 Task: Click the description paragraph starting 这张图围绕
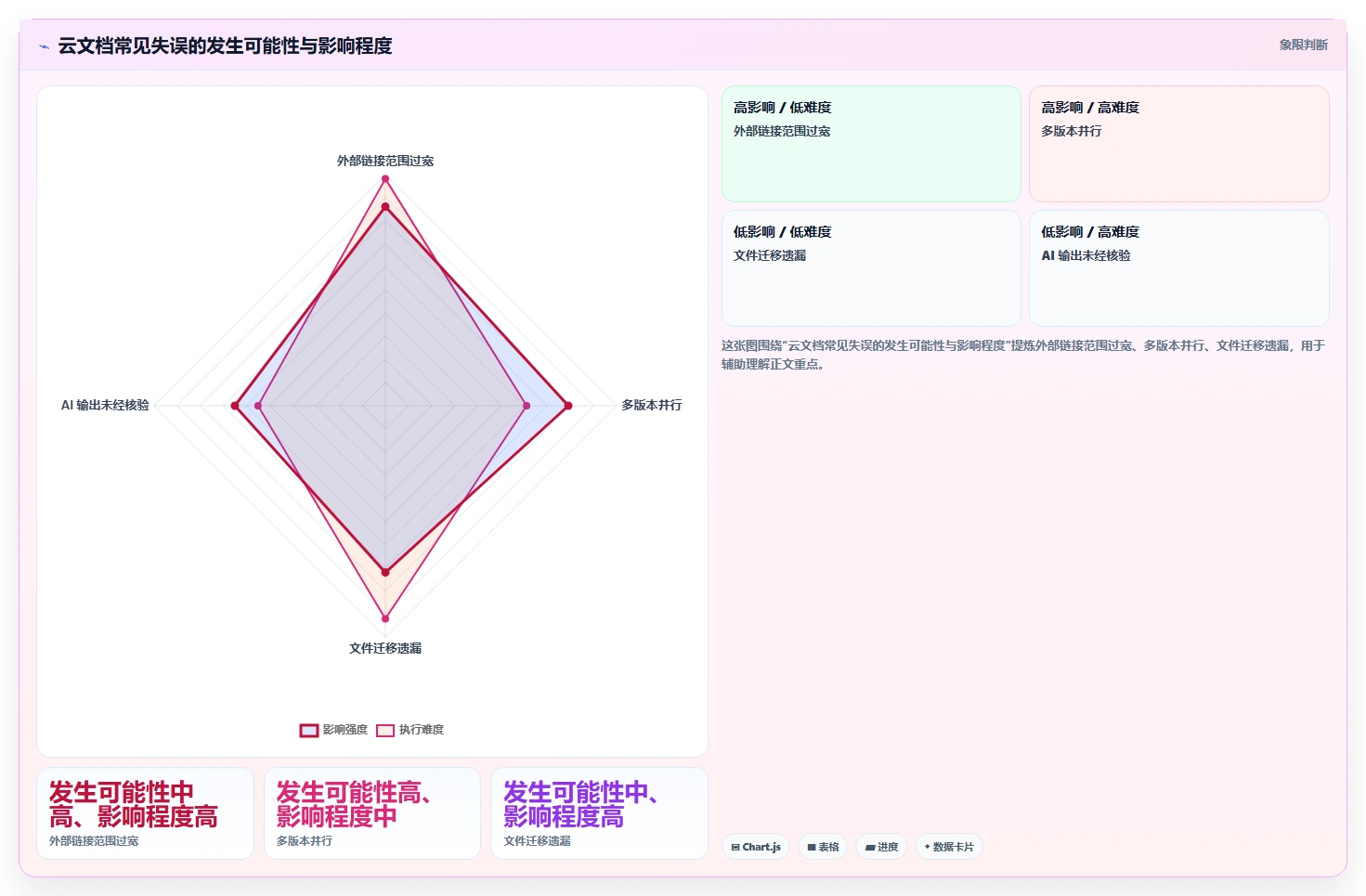1023,355
